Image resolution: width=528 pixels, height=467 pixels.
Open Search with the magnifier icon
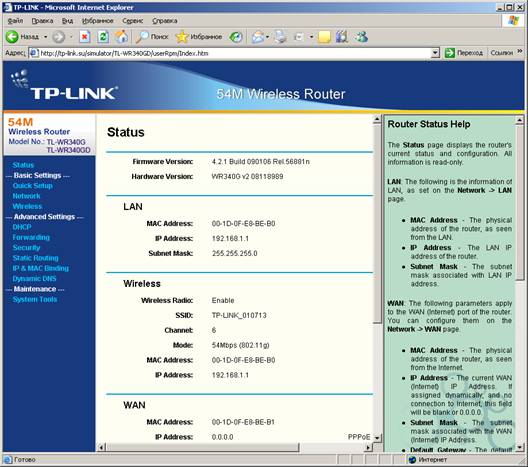point(152,37)
